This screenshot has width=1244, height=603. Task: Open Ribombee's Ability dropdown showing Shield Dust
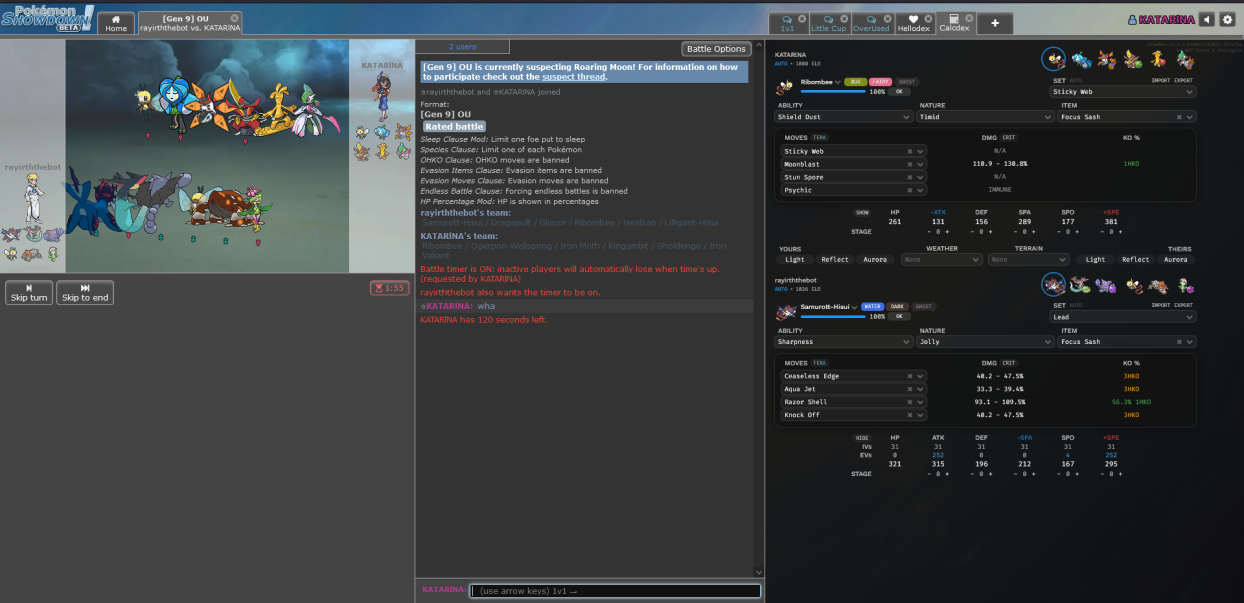(x=844, y=117)
